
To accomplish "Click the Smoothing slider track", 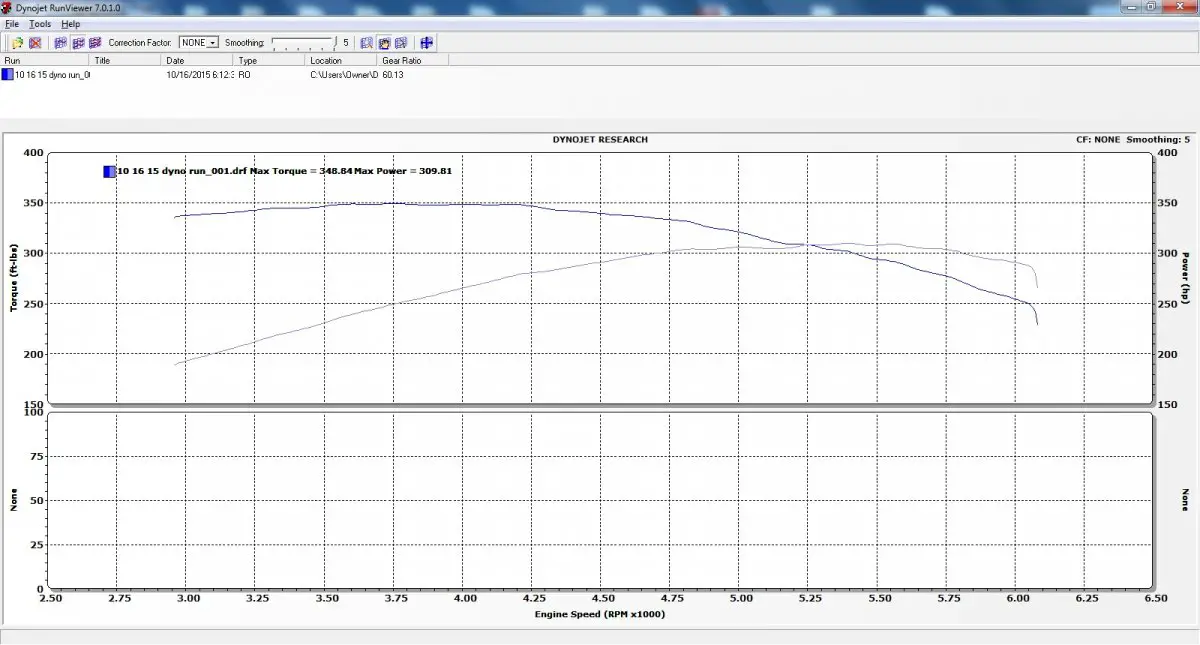I will coord(302,43).
